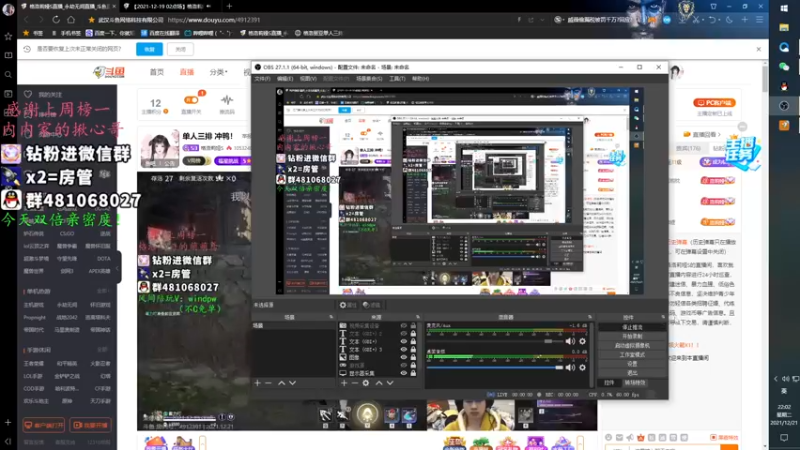Viewport: 800px width, 450px height.
Task: Click the 启动虚拟摄像机 button
Action: click(632, 345)
